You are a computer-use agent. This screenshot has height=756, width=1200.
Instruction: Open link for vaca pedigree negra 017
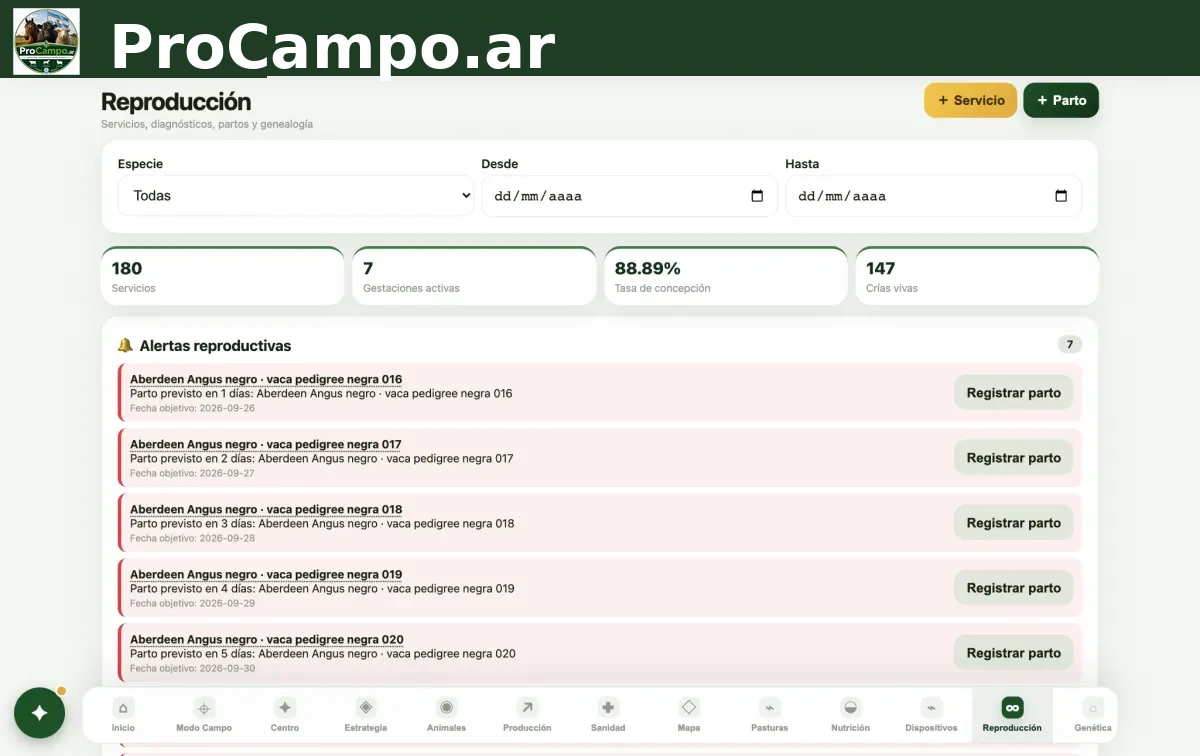point(266,444)
